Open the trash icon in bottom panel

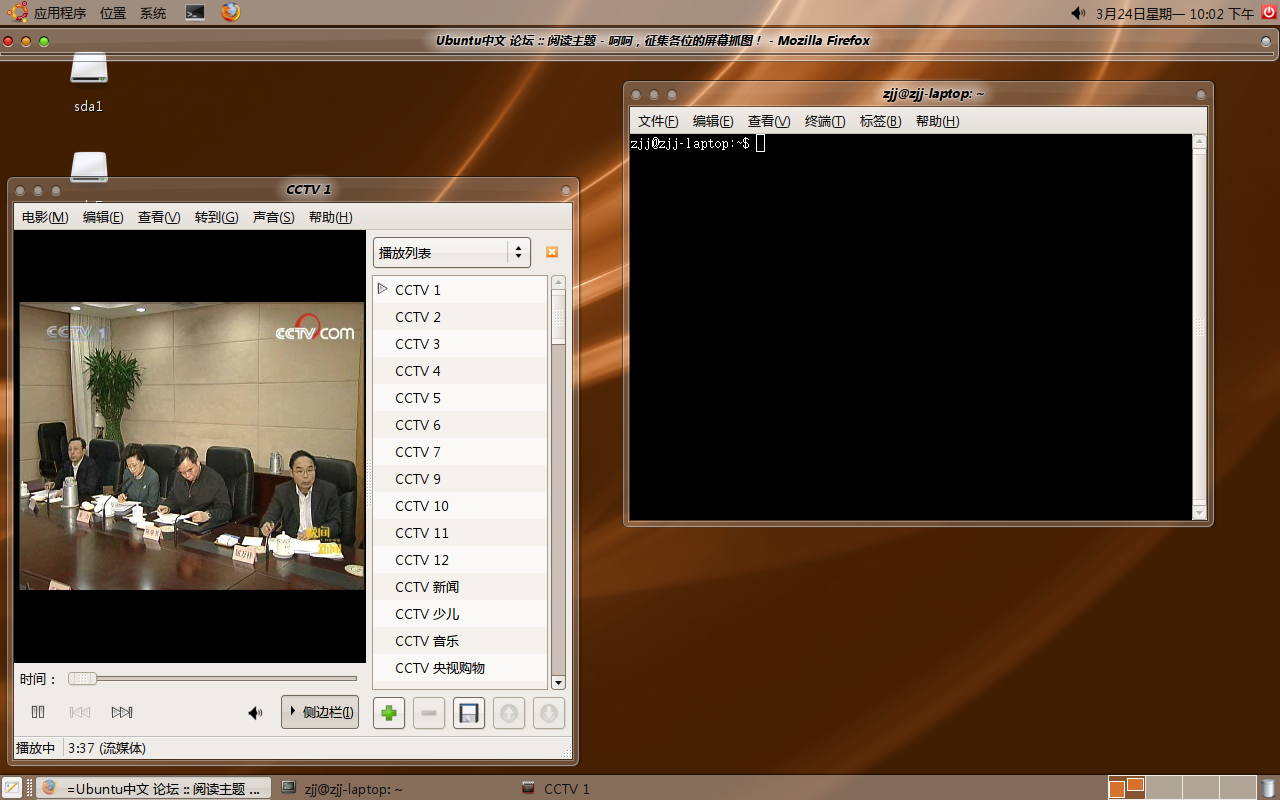(x=1269, y=788)
